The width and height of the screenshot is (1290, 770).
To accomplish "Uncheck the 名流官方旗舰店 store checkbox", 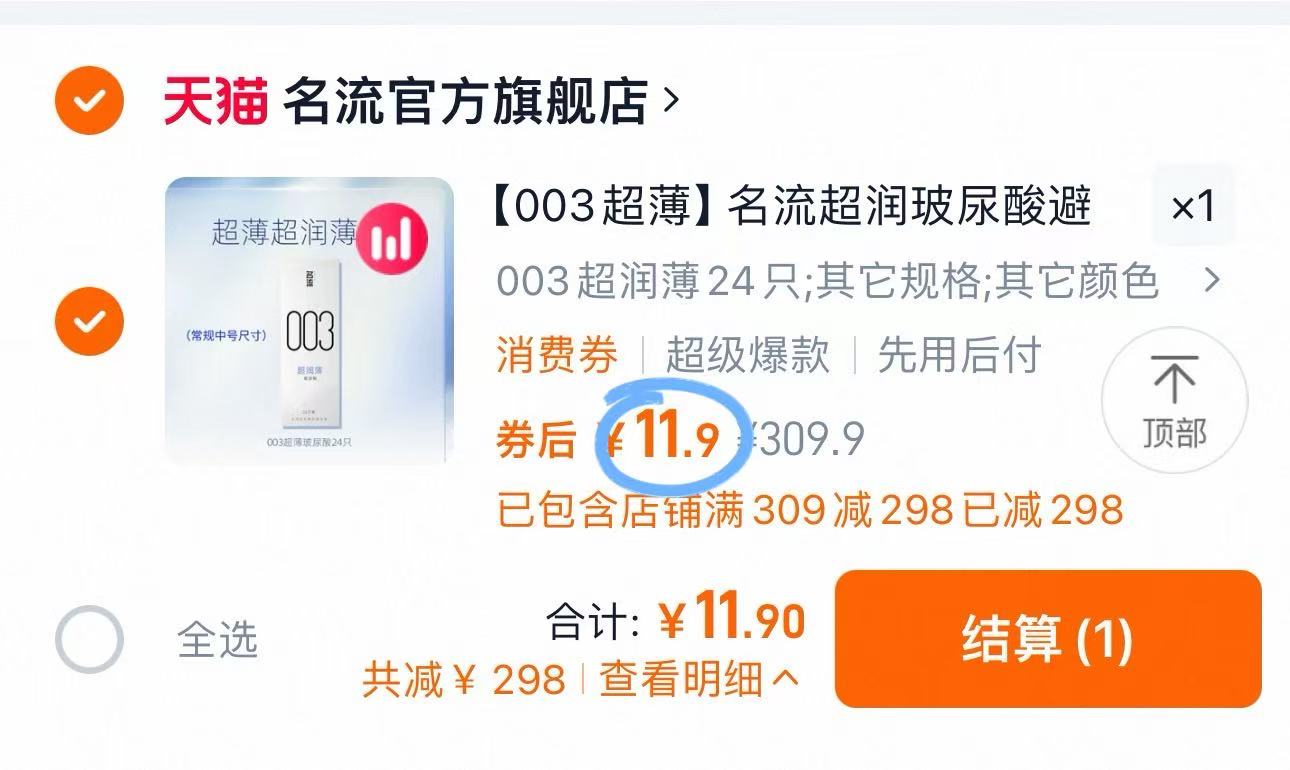I will 89,101.
